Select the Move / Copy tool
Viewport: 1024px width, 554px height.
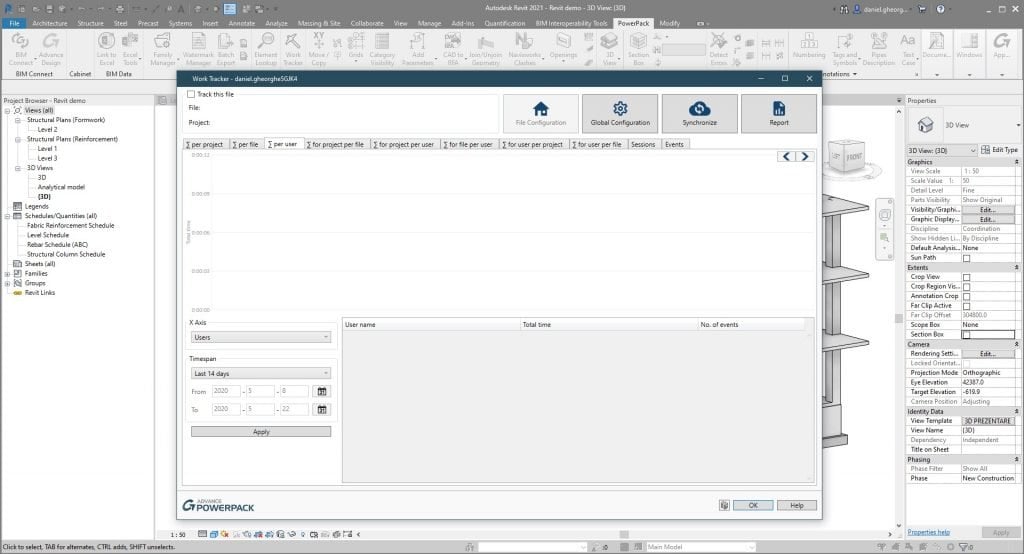coord(319,49)
